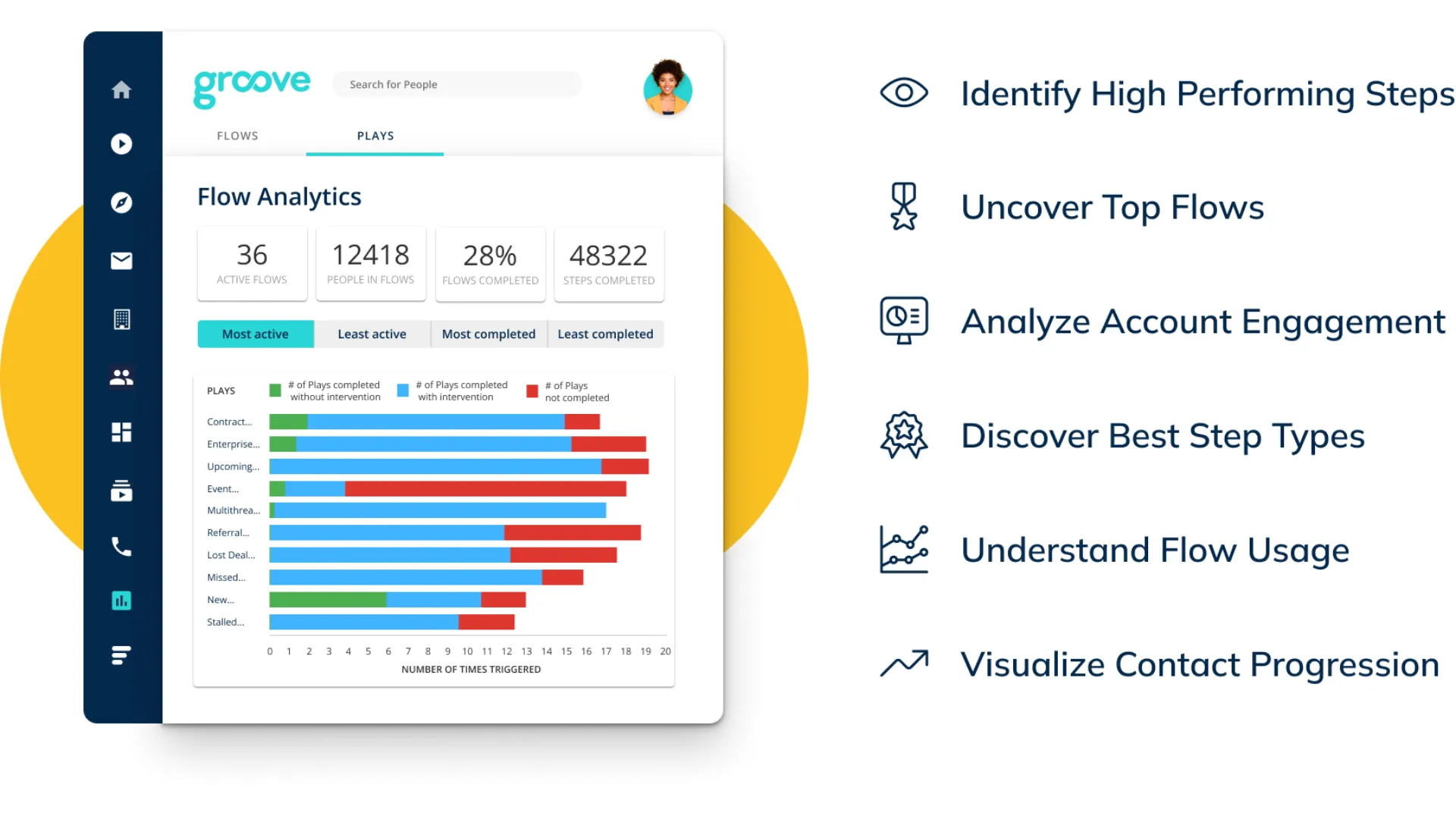
Task: Select the highlighted analytics bar chart icon
Action: point(121,601)
